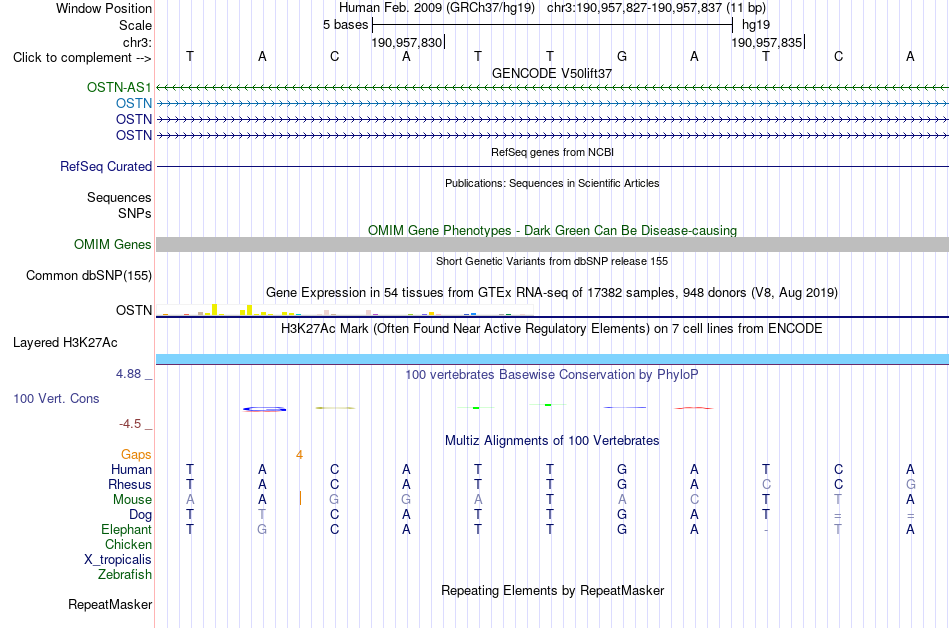The image size is (950, 628).
Task: Click the C base in the Elephant row
Action: (x=334, y=529)
